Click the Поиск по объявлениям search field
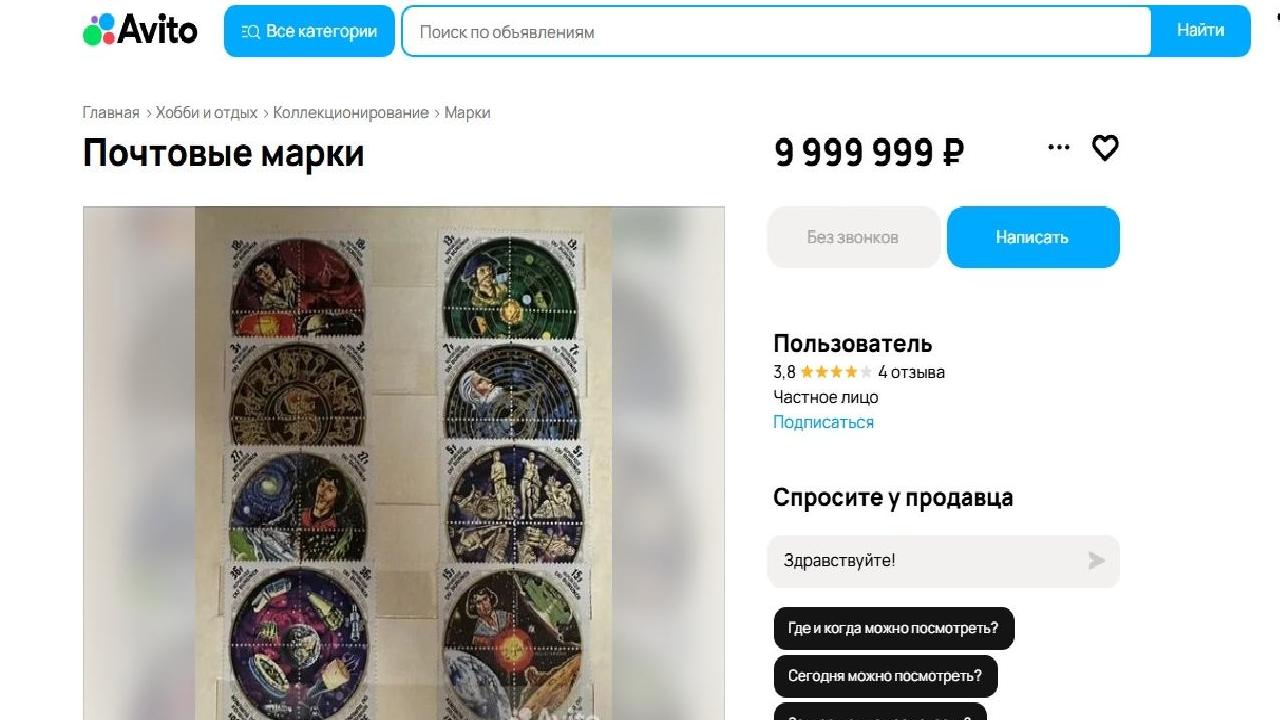 click(x=776, y=31)
